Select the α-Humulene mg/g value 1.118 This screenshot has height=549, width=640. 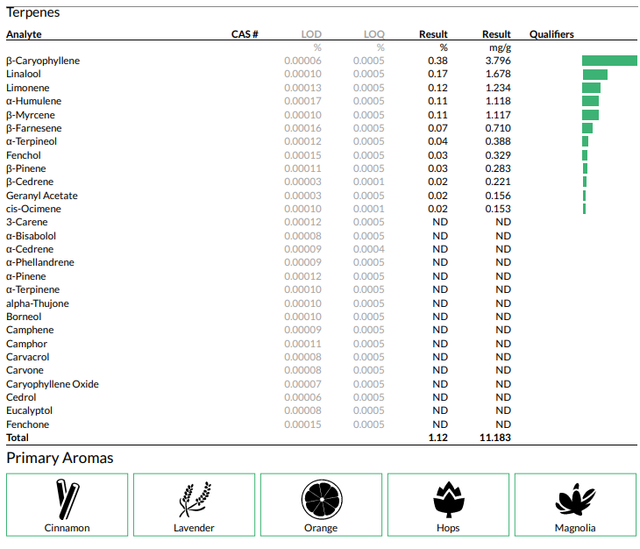[x=498, y=101]
